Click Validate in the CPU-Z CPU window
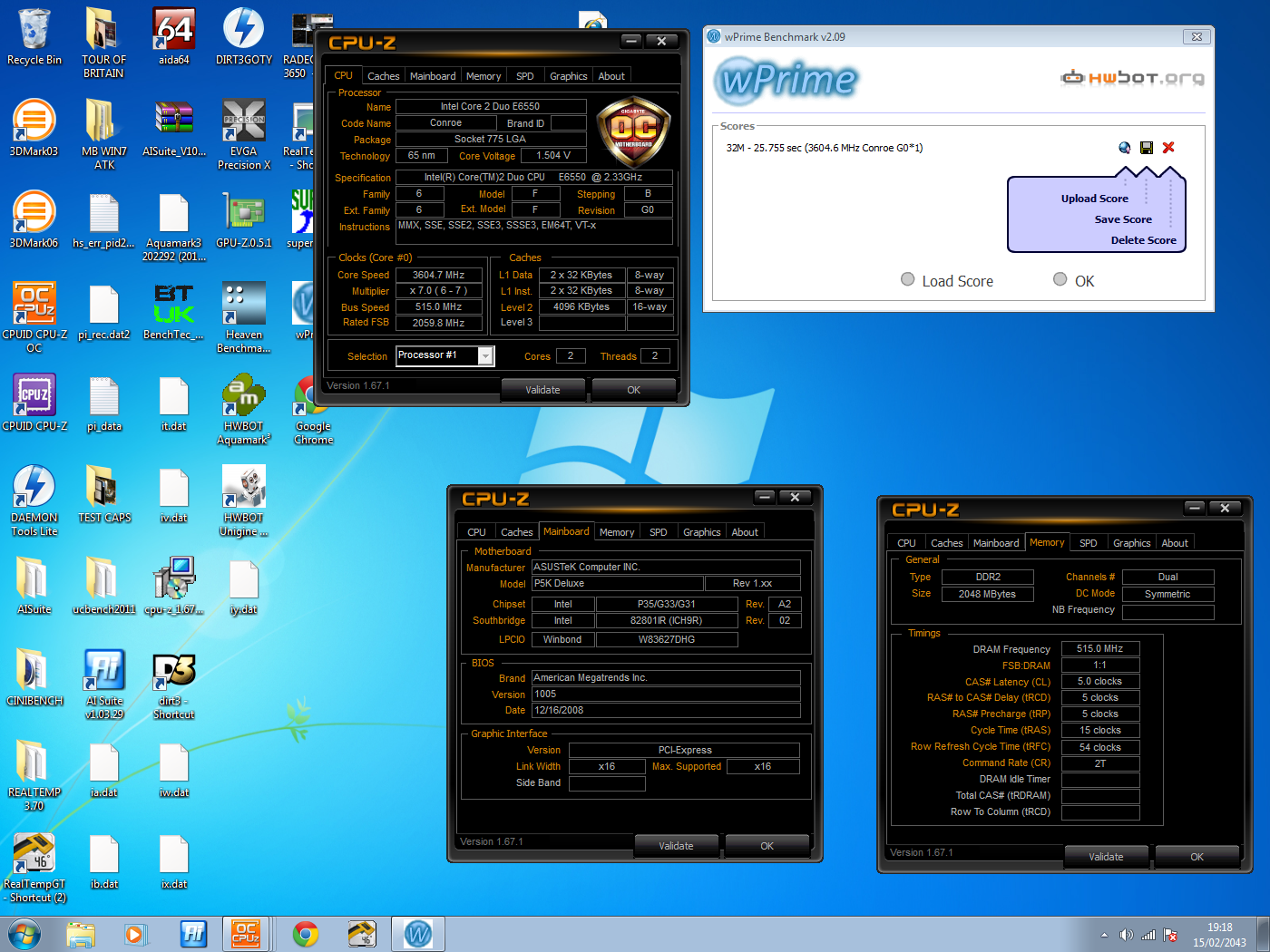1270x952 pixels. 542,390
